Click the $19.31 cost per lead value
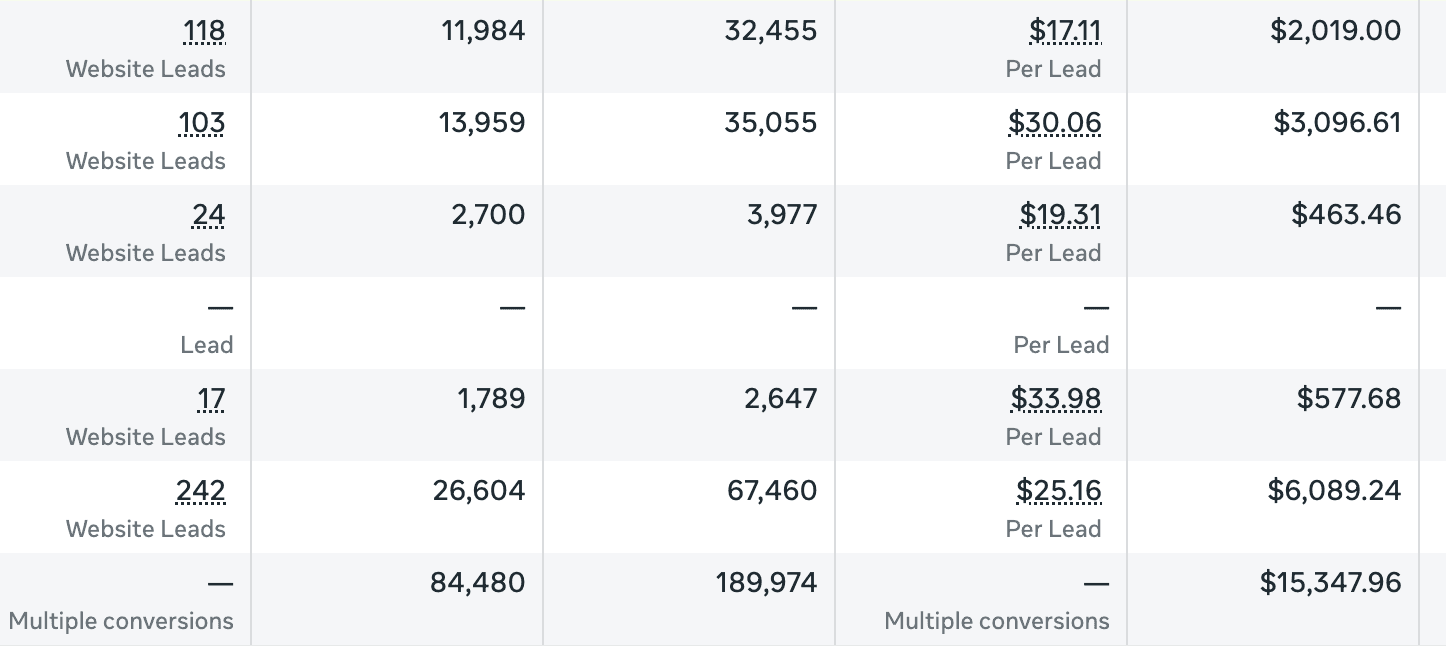Viewport: 1446px width, 646px height. (1060, 216)
